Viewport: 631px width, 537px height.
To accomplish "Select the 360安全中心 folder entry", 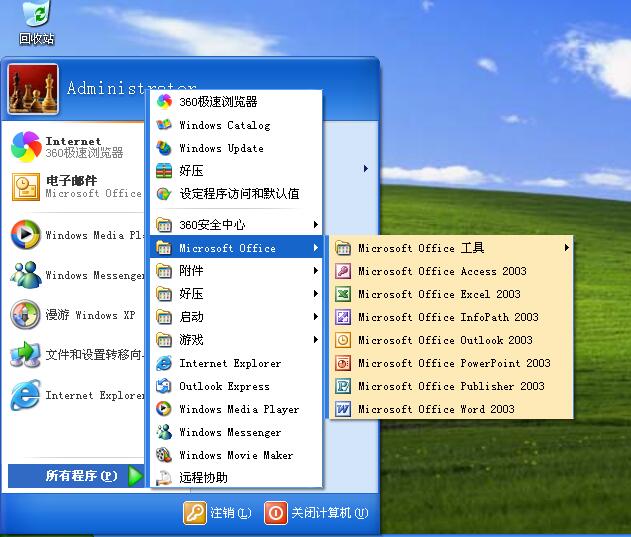I will point(237,225).
